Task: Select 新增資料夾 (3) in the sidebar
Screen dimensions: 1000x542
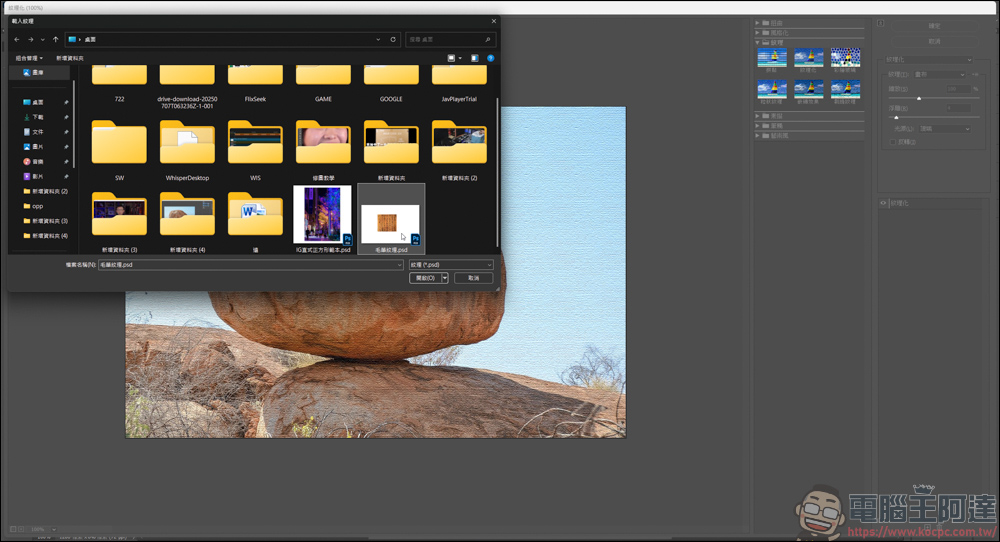Action: coord(45,221)
